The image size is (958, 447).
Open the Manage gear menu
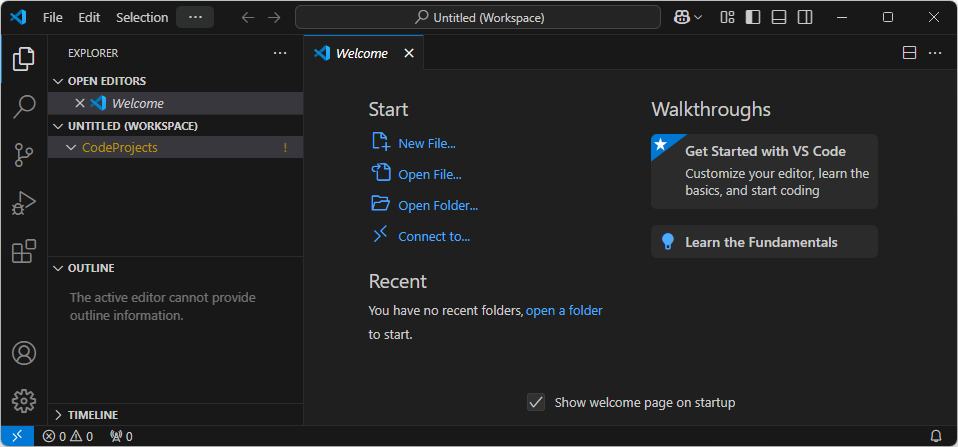(x=24, y=401)
